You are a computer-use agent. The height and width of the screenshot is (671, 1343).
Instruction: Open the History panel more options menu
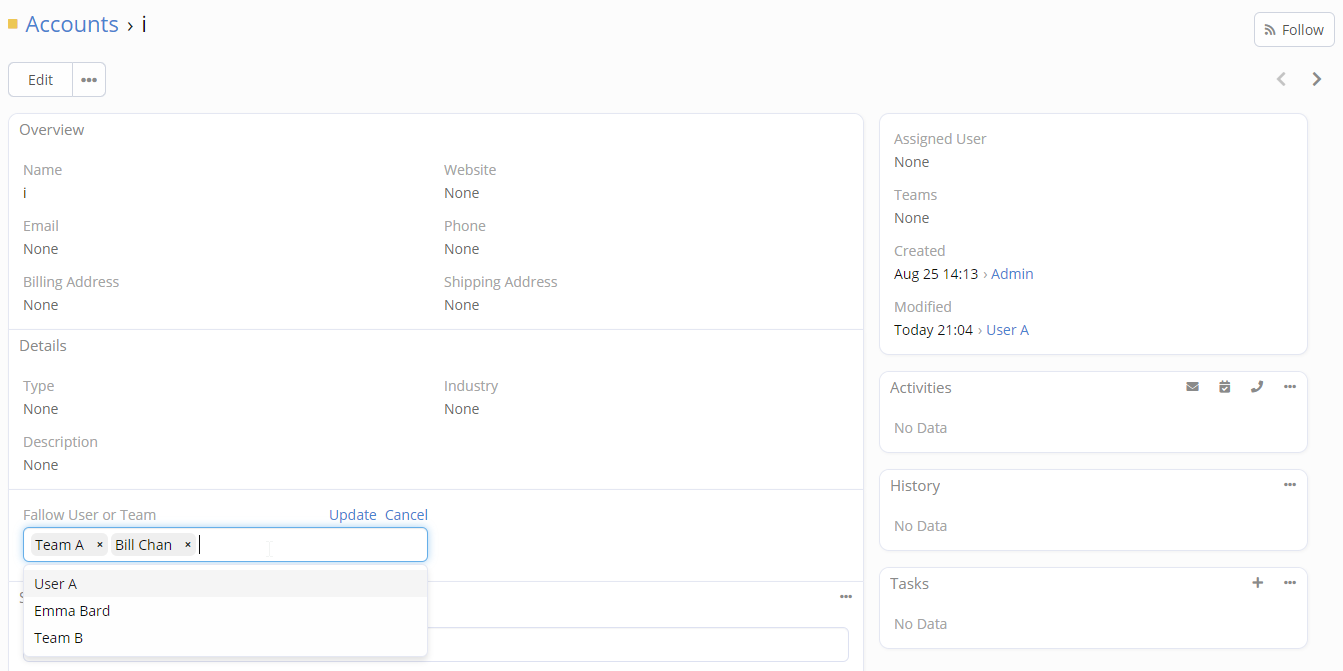pyautogui.click(x=1290, y=485)
